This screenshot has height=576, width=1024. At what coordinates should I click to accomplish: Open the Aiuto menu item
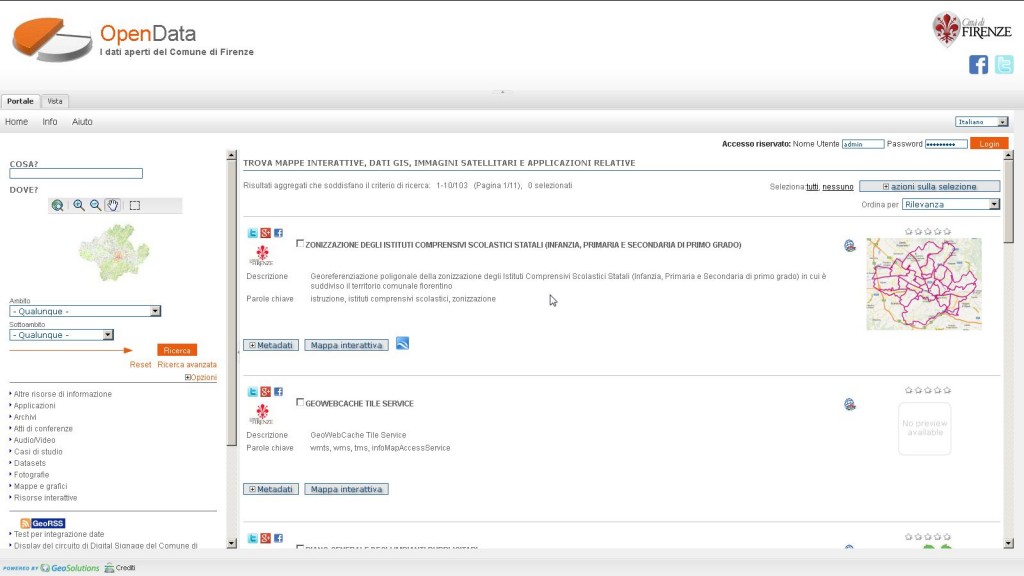(x=82, y=122)
